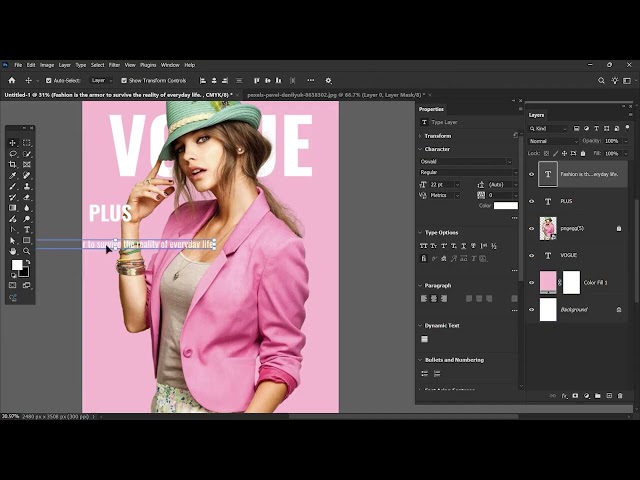Select the Brush tool

[13, 187]
